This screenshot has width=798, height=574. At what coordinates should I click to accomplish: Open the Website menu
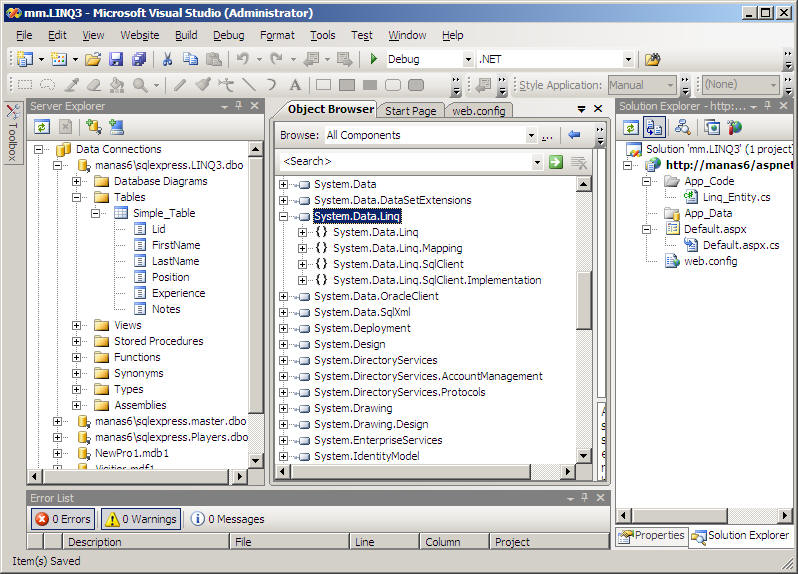coord(140,35)
